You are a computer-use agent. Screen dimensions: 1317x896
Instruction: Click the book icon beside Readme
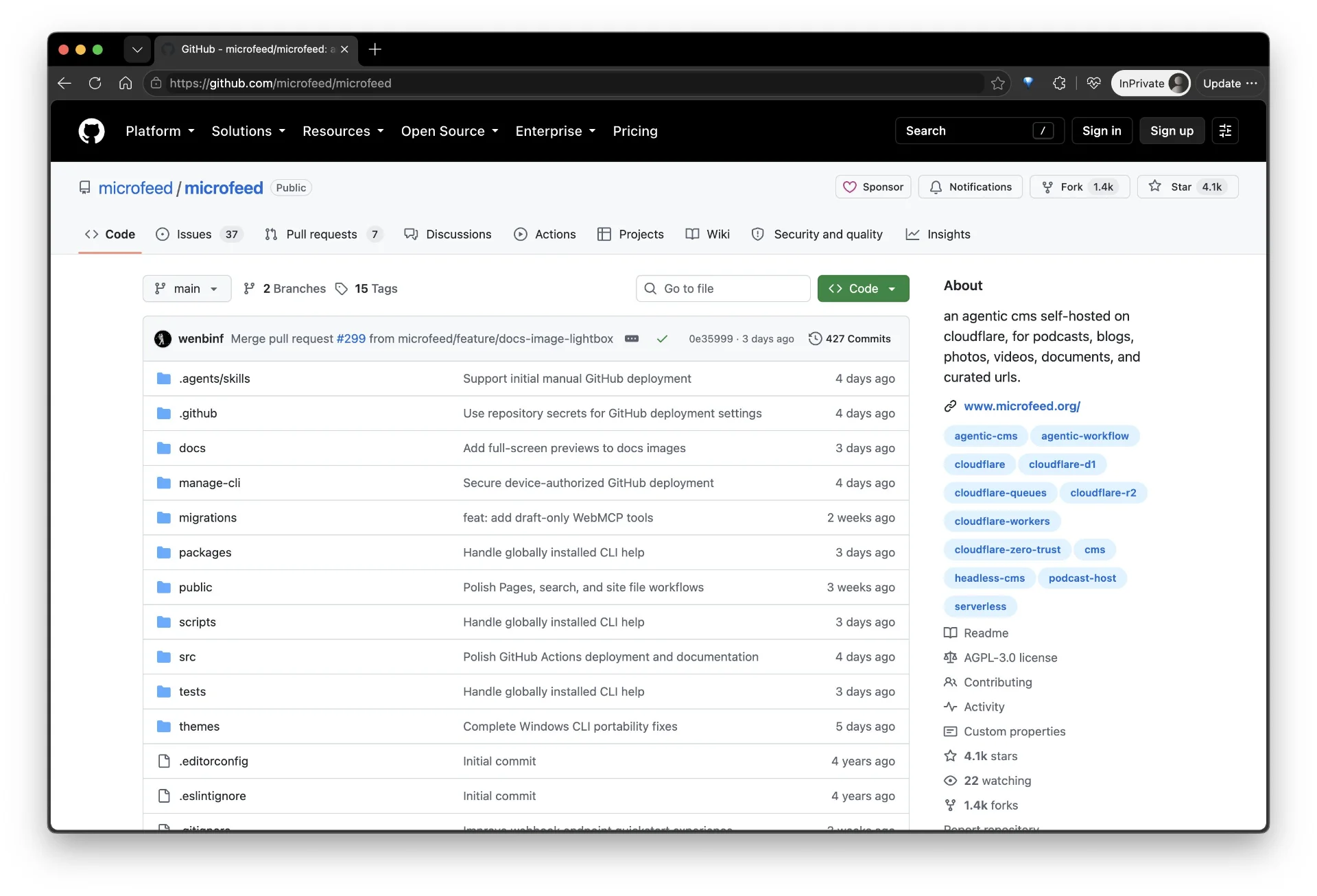[950, 633]
